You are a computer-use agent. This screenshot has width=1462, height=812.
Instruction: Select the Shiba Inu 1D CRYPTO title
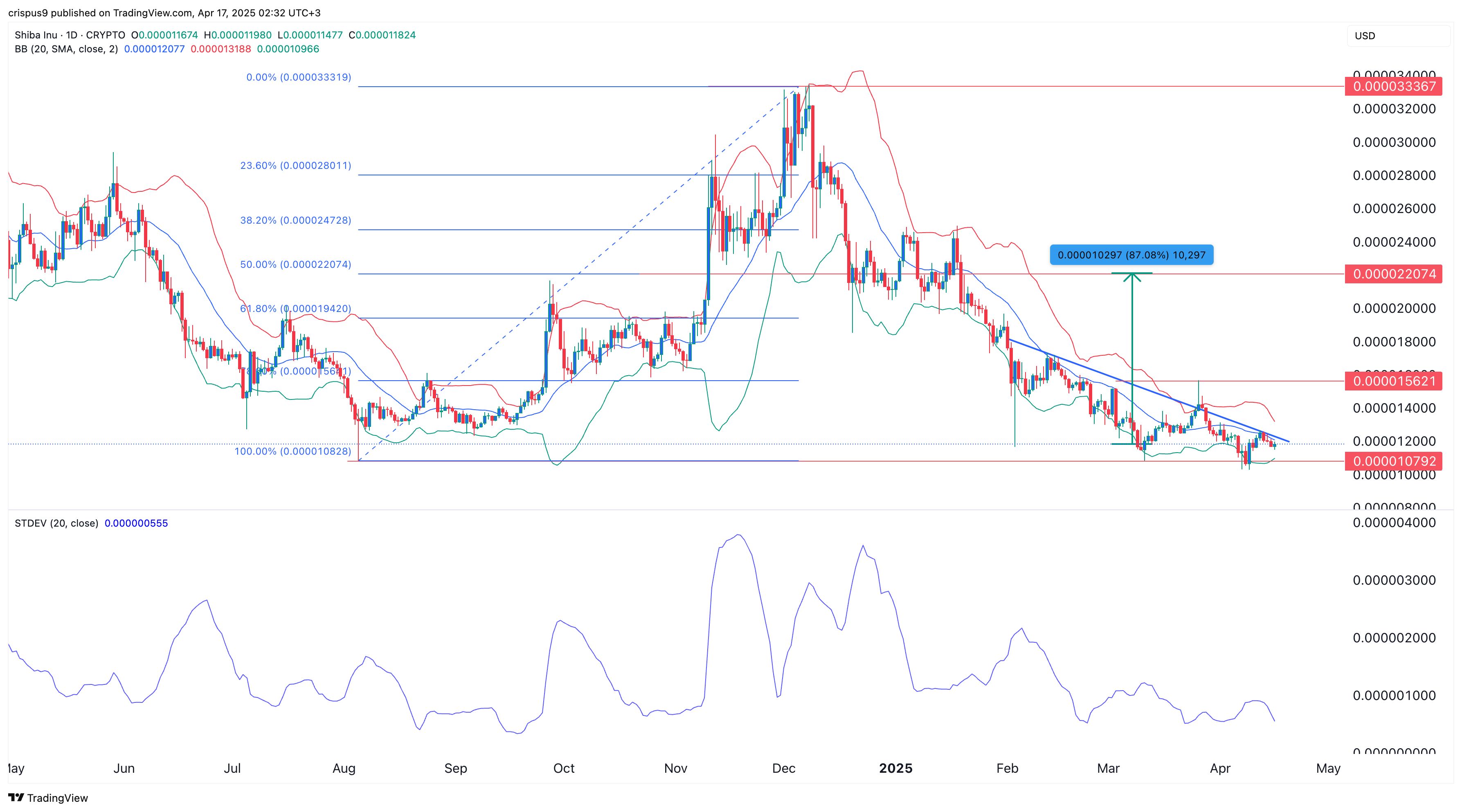(x=70, y=35)
